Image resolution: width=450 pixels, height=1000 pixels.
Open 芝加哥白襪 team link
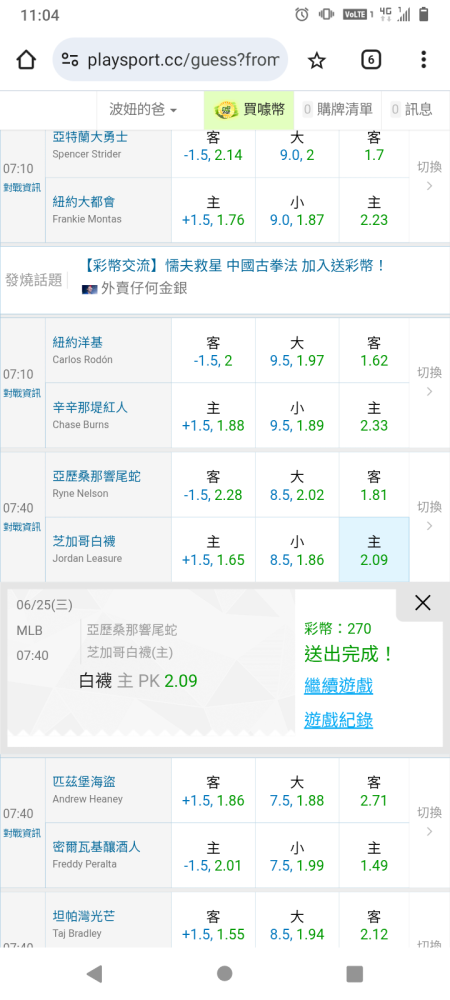tap(83, 541)
